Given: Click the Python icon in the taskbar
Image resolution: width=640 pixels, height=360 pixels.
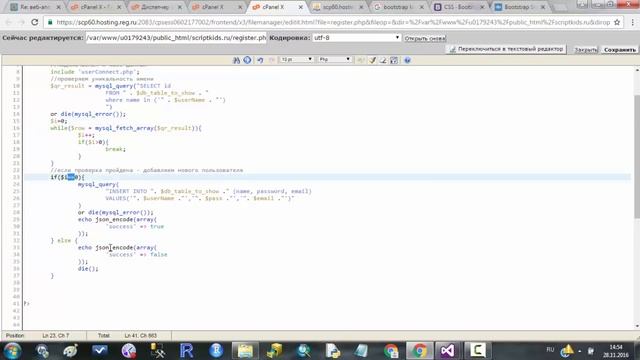Looking at the screenshot, I should click(333, 351).
